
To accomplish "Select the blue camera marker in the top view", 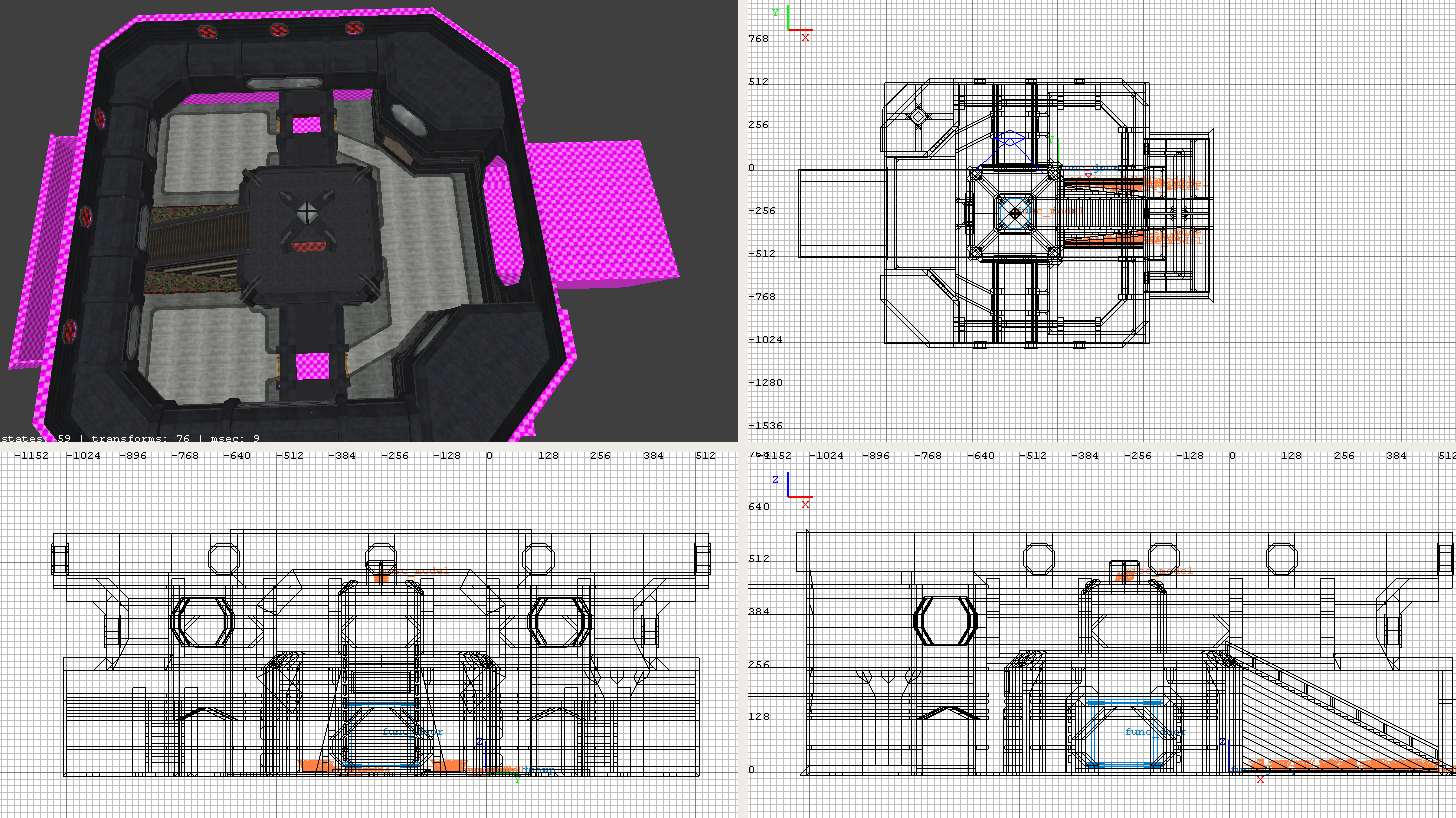I will (x=1011, y=143).
